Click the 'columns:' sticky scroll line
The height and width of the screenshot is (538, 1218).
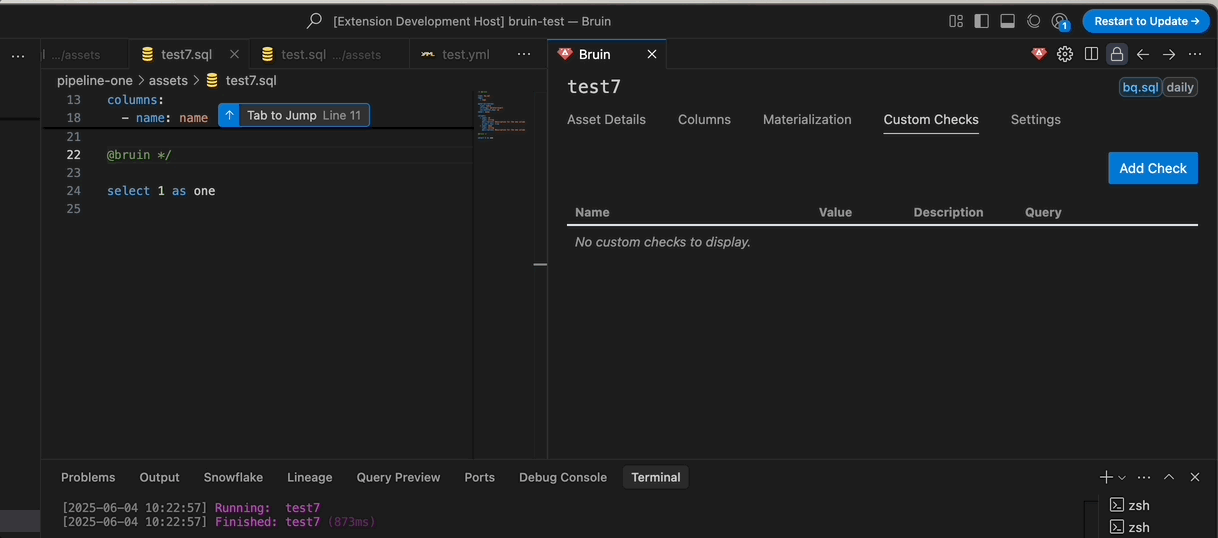(135, 100)
